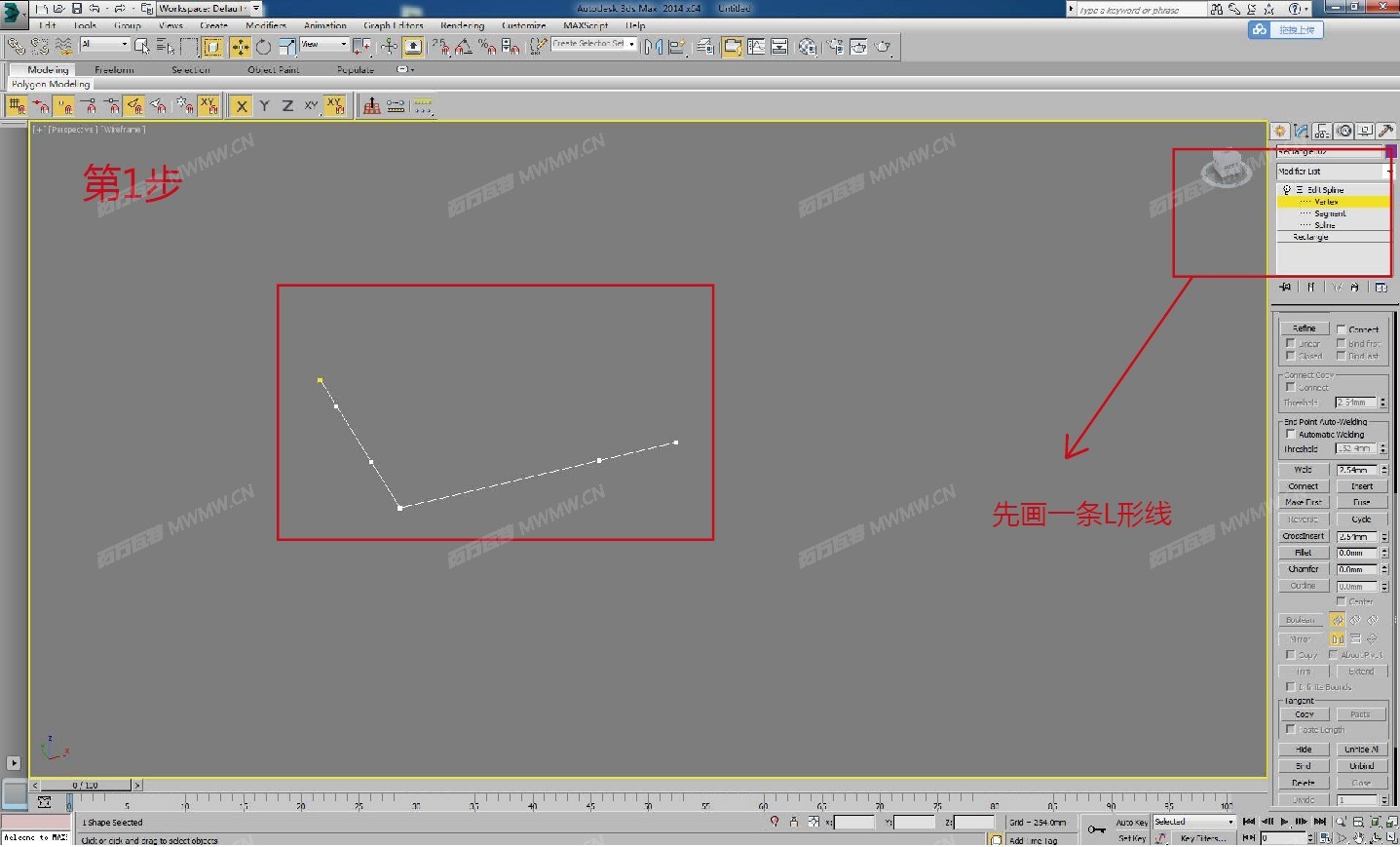This screenshot has width=1400, height=847.
Task: Click the Make First button
Action: point(1304,502)
